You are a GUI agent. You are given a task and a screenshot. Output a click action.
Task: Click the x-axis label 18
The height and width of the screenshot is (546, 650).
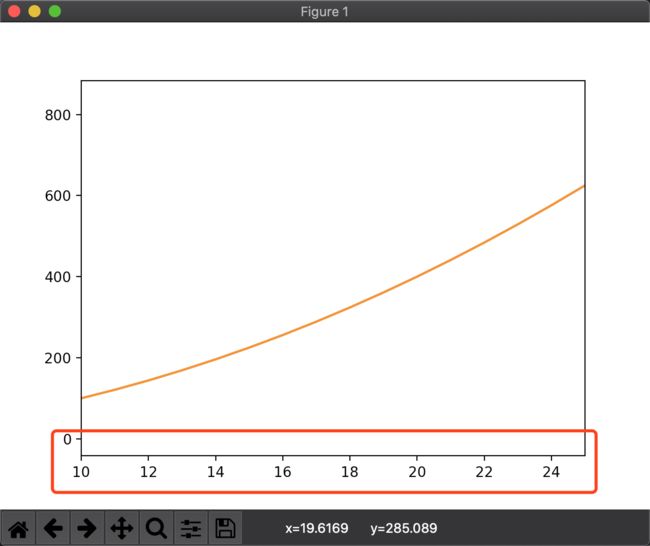coord(349,472)
